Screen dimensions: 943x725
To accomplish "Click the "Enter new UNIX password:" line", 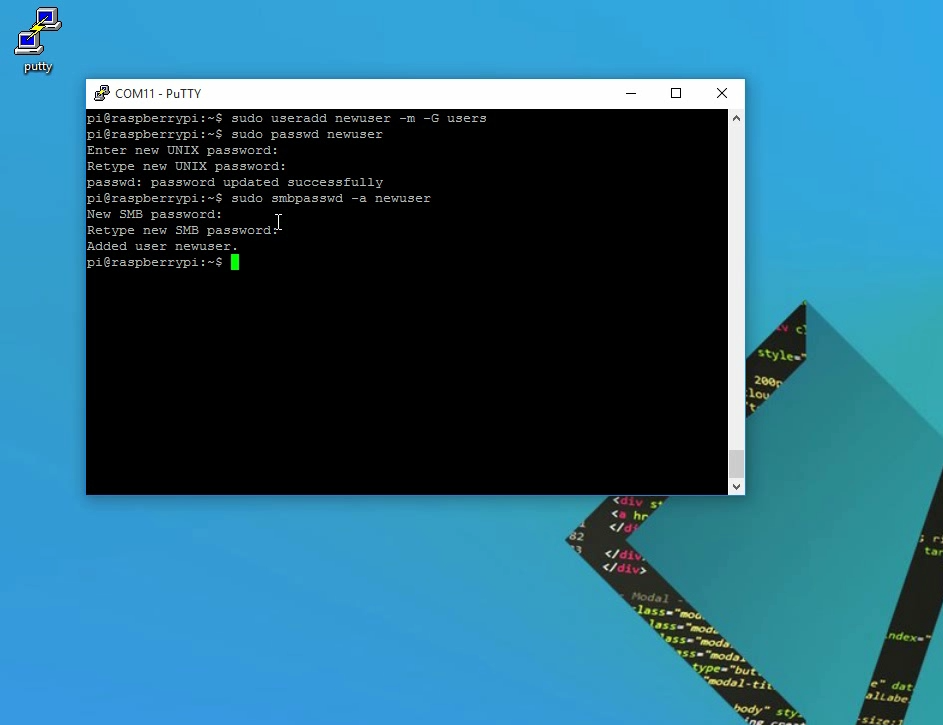I will click(182, 150).
